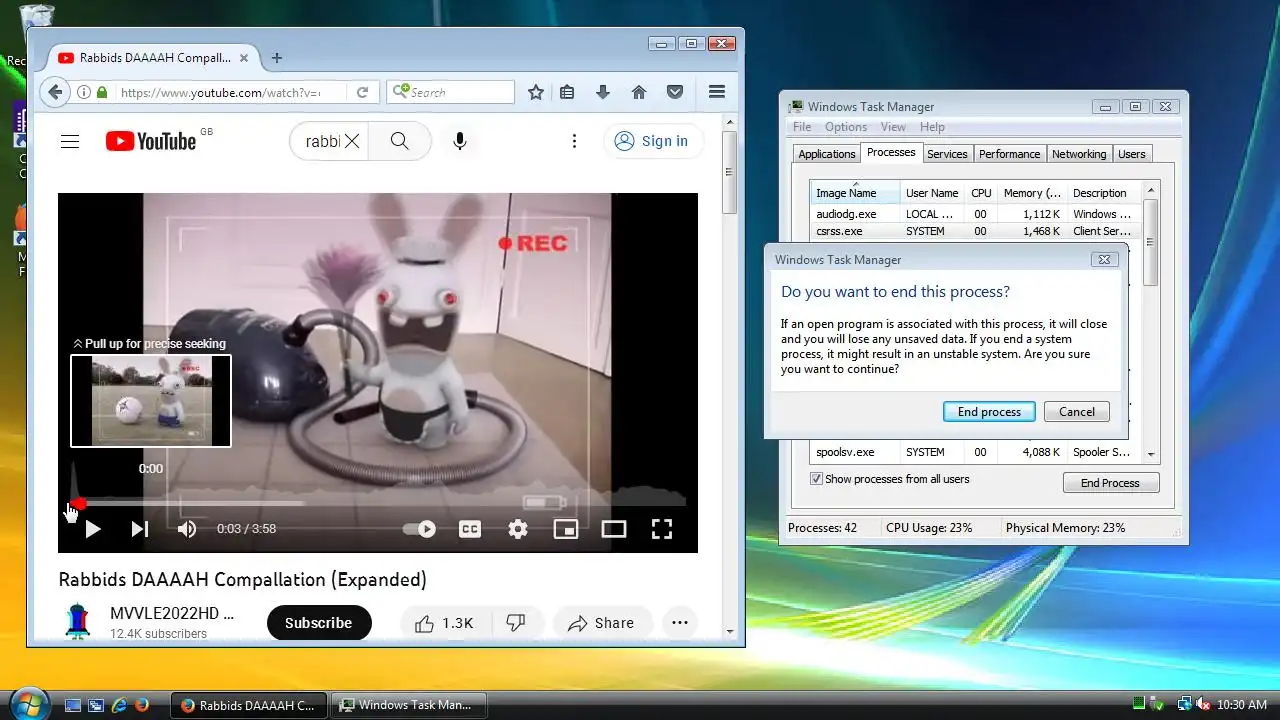Open search engine dropdown in Firefox

coord(400,92)
